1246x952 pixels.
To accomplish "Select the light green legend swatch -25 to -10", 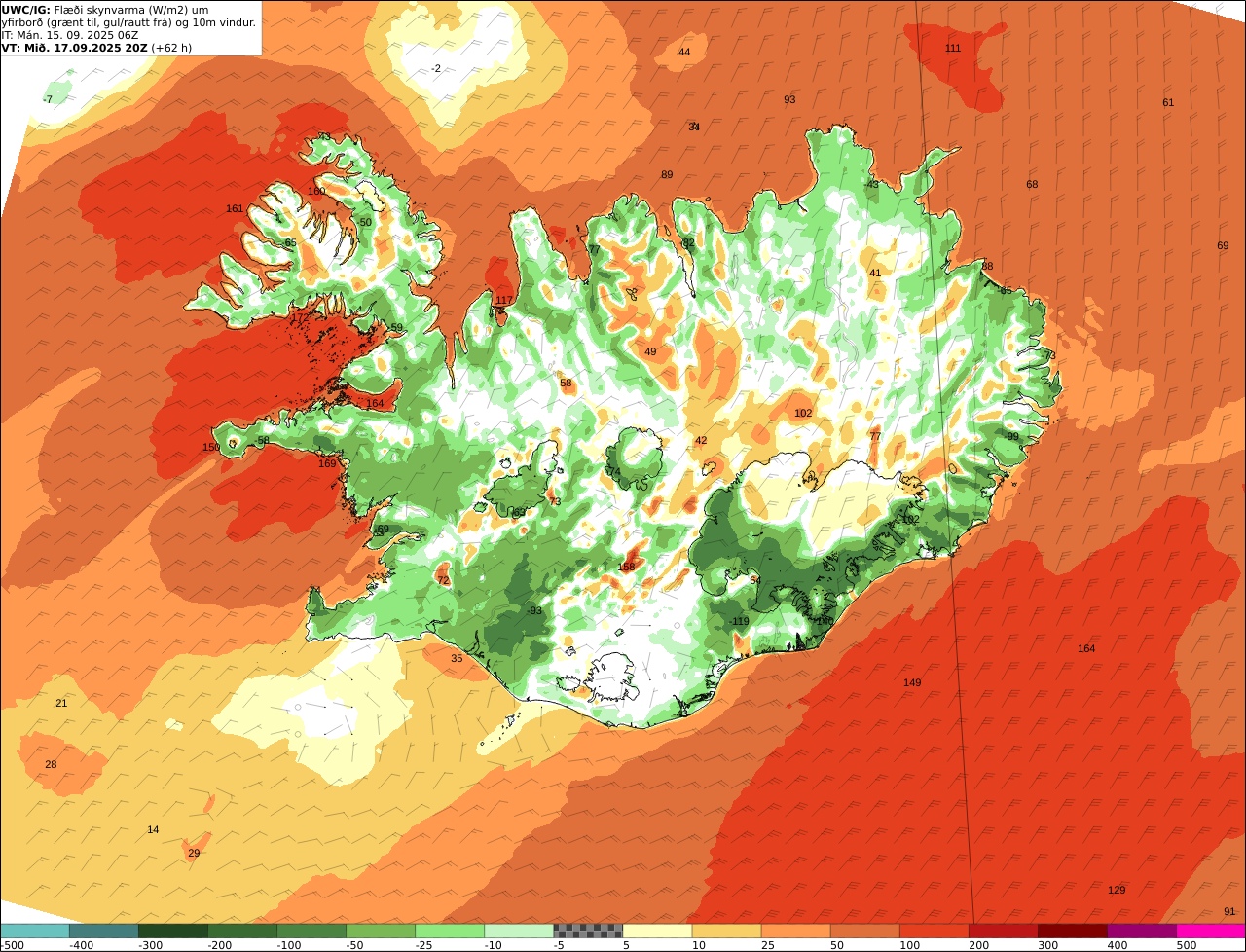I will 450,932.
